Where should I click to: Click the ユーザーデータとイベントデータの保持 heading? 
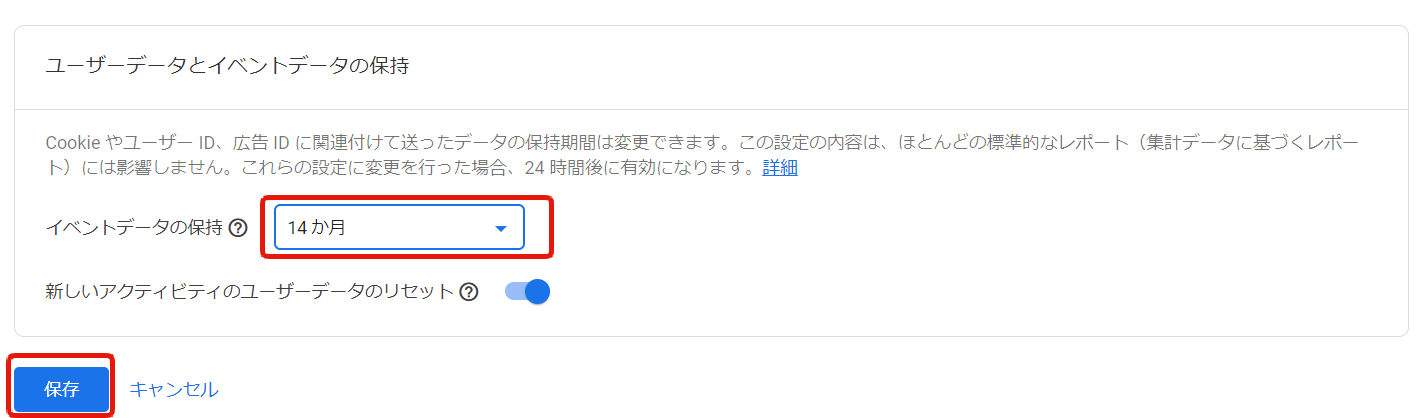click(x=228, y=66)
